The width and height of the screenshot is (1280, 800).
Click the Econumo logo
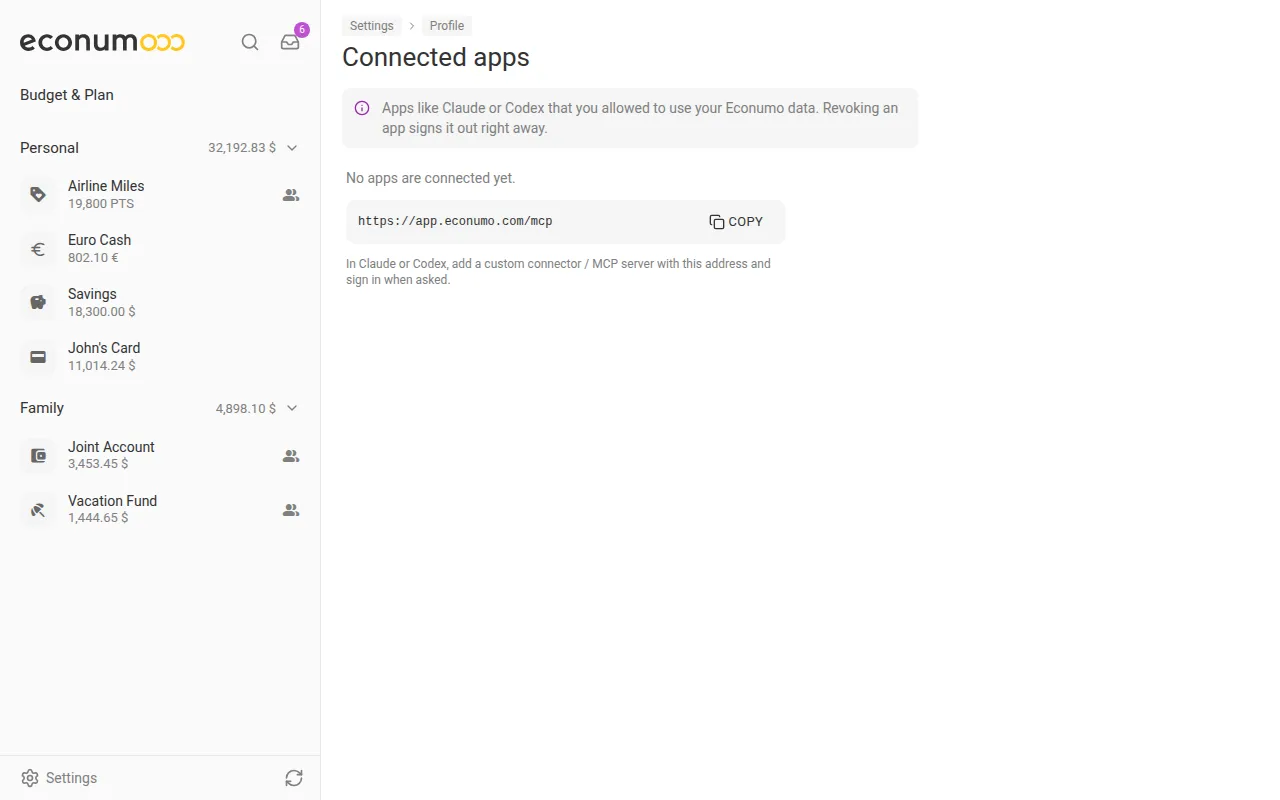(x=102, y=42)
